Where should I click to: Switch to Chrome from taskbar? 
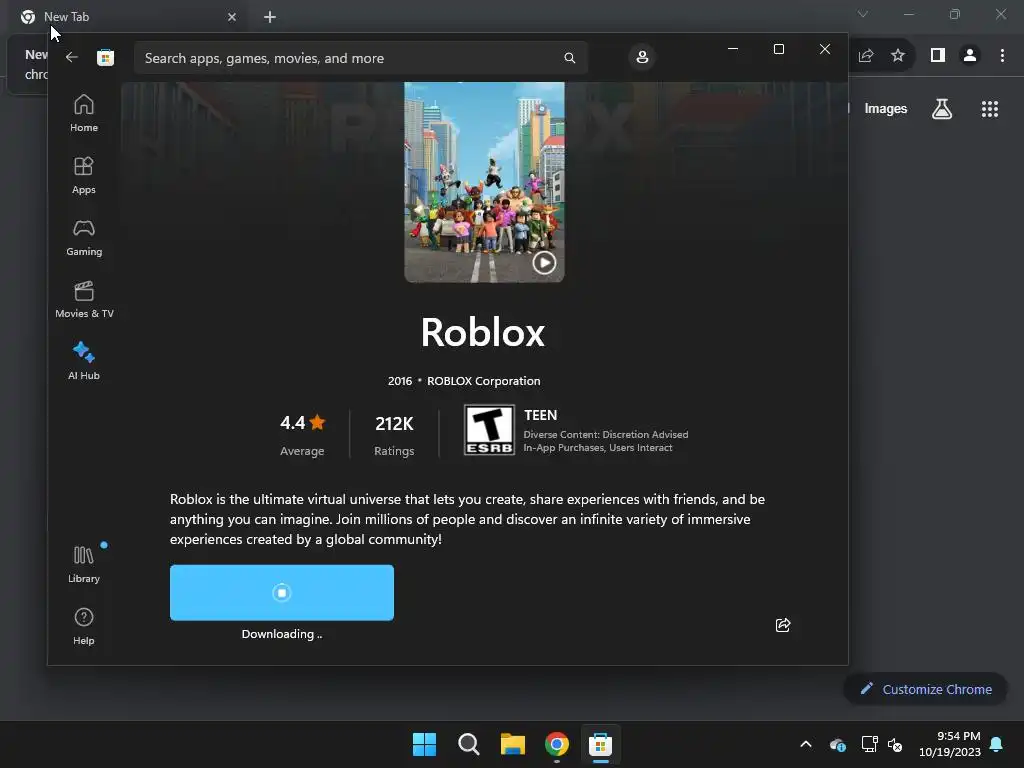click(x=556, y=744)
